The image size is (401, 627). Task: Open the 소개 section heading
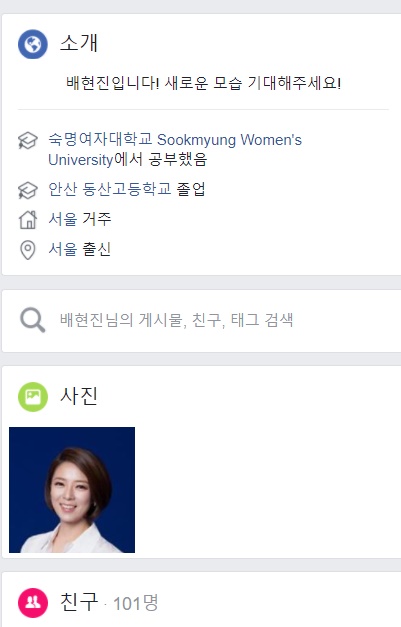tap(79, 43)
